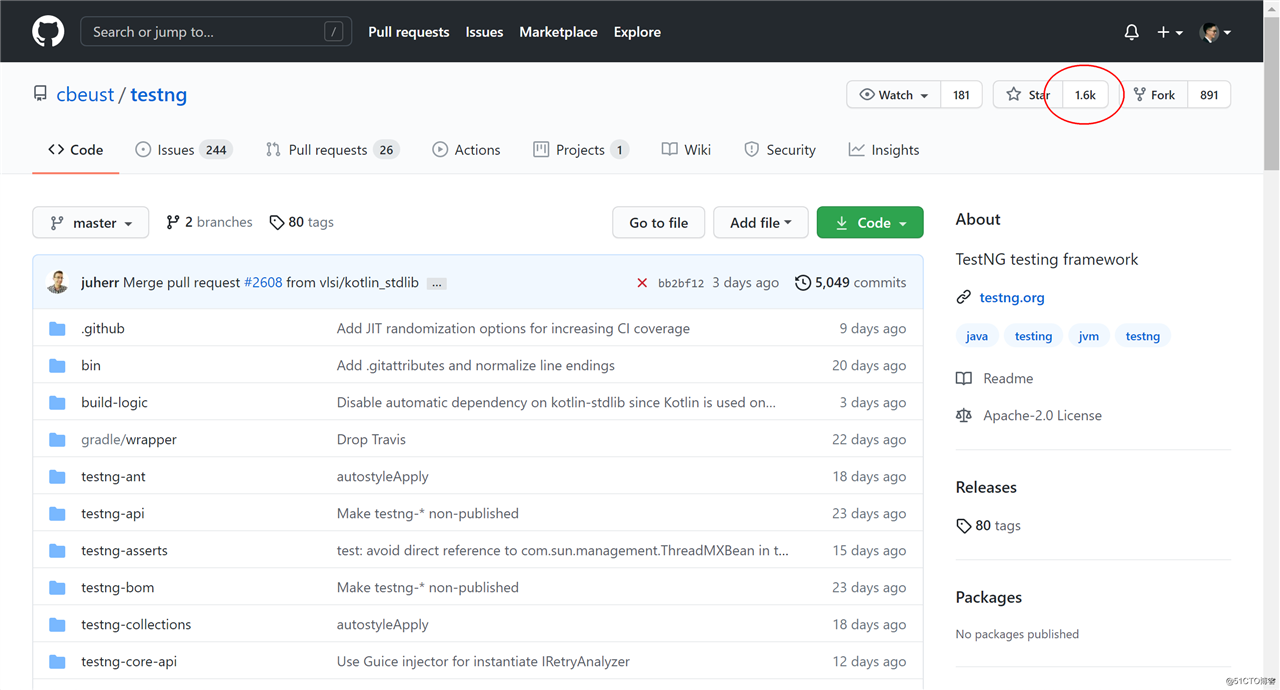This screenshot has width=1280, height=690.
Task: Expand the green Code download dropdown
Action: [870, 223]
